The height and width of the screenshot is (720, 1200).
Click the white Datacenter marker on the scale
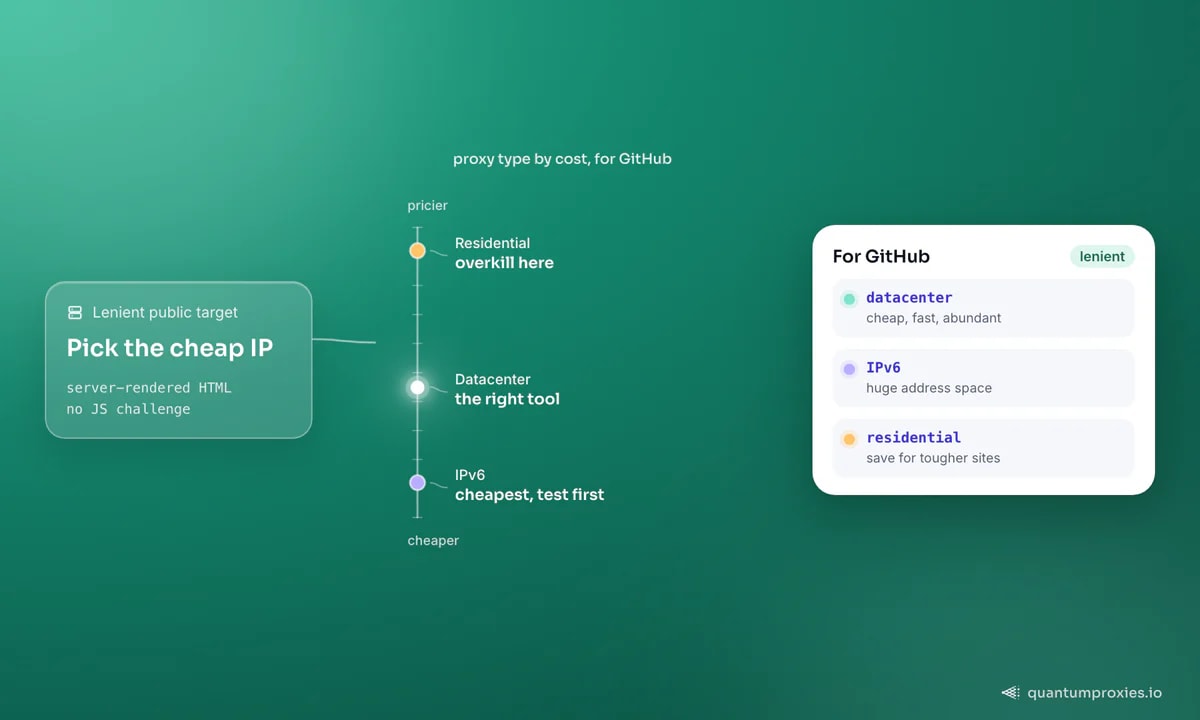point(417,387)
